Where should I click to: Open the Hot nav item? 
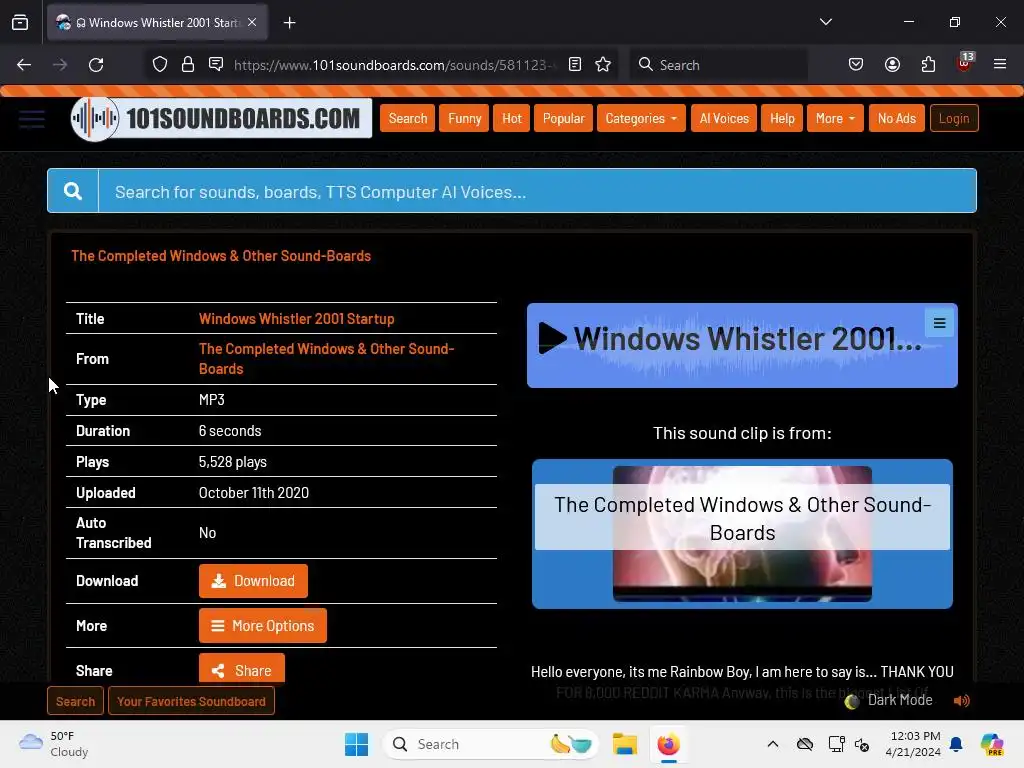click(511, 118)
